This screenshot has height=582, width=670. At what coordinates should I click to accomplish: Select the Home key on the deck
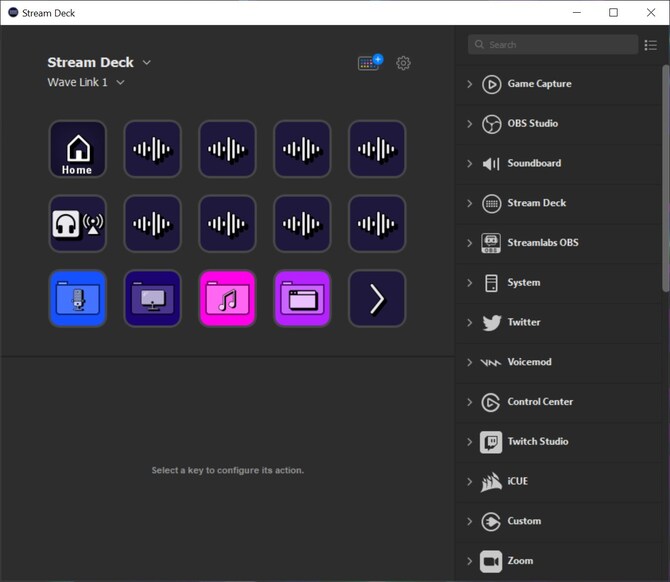[x=78, y=149]
